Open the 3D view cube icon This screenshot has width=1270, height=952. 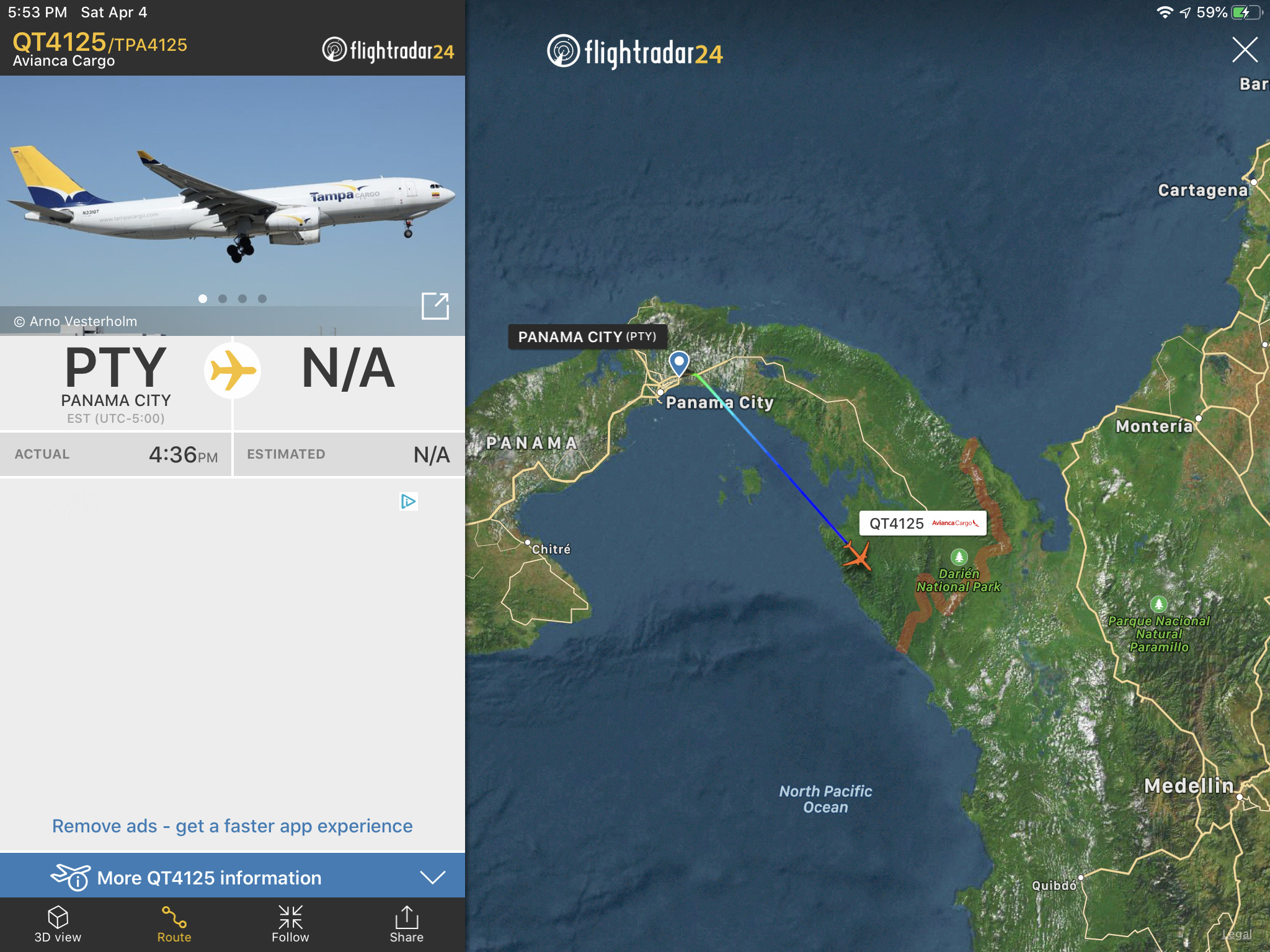tap(58, 917)
